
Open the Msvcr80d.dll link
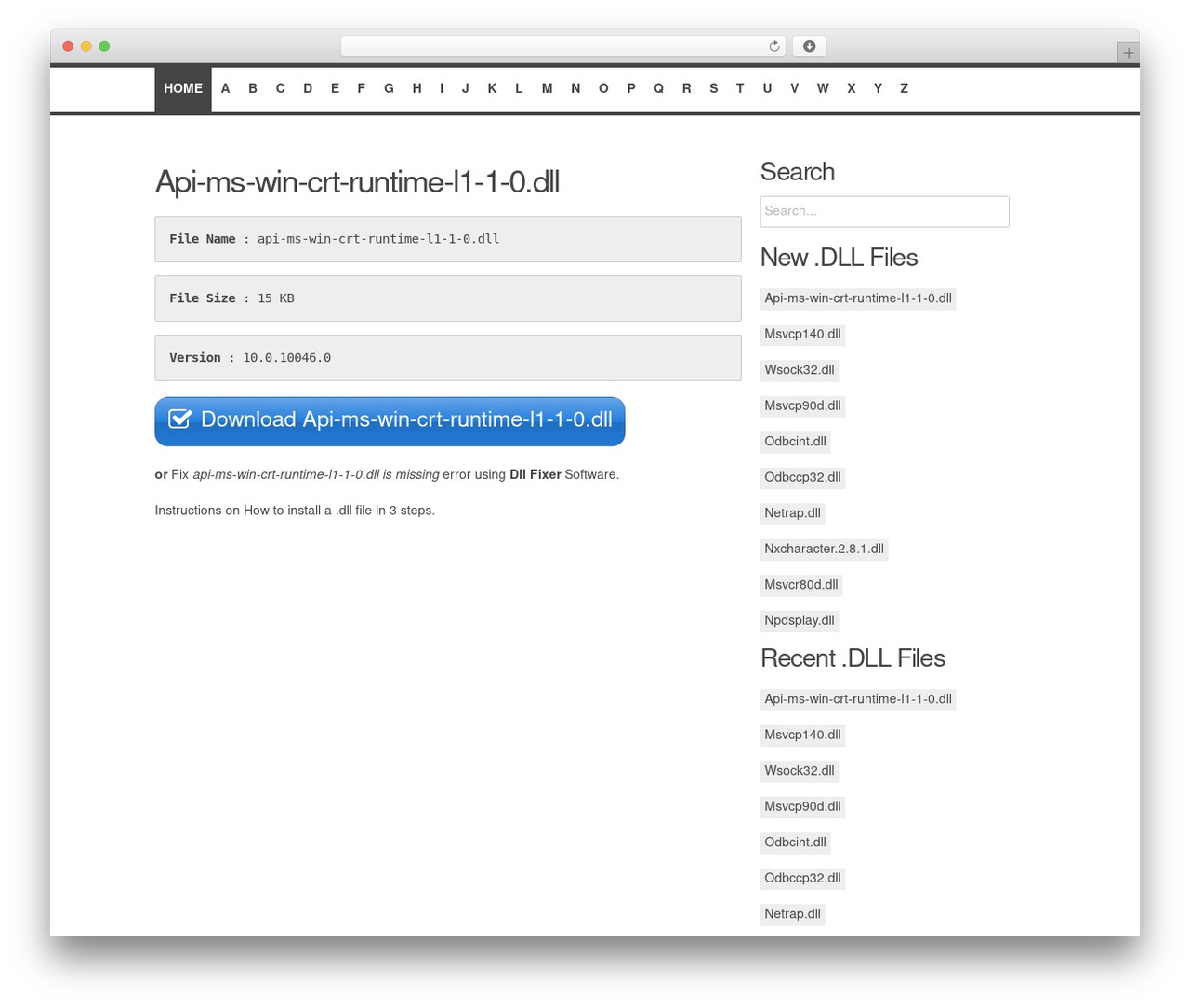(801, 585)
